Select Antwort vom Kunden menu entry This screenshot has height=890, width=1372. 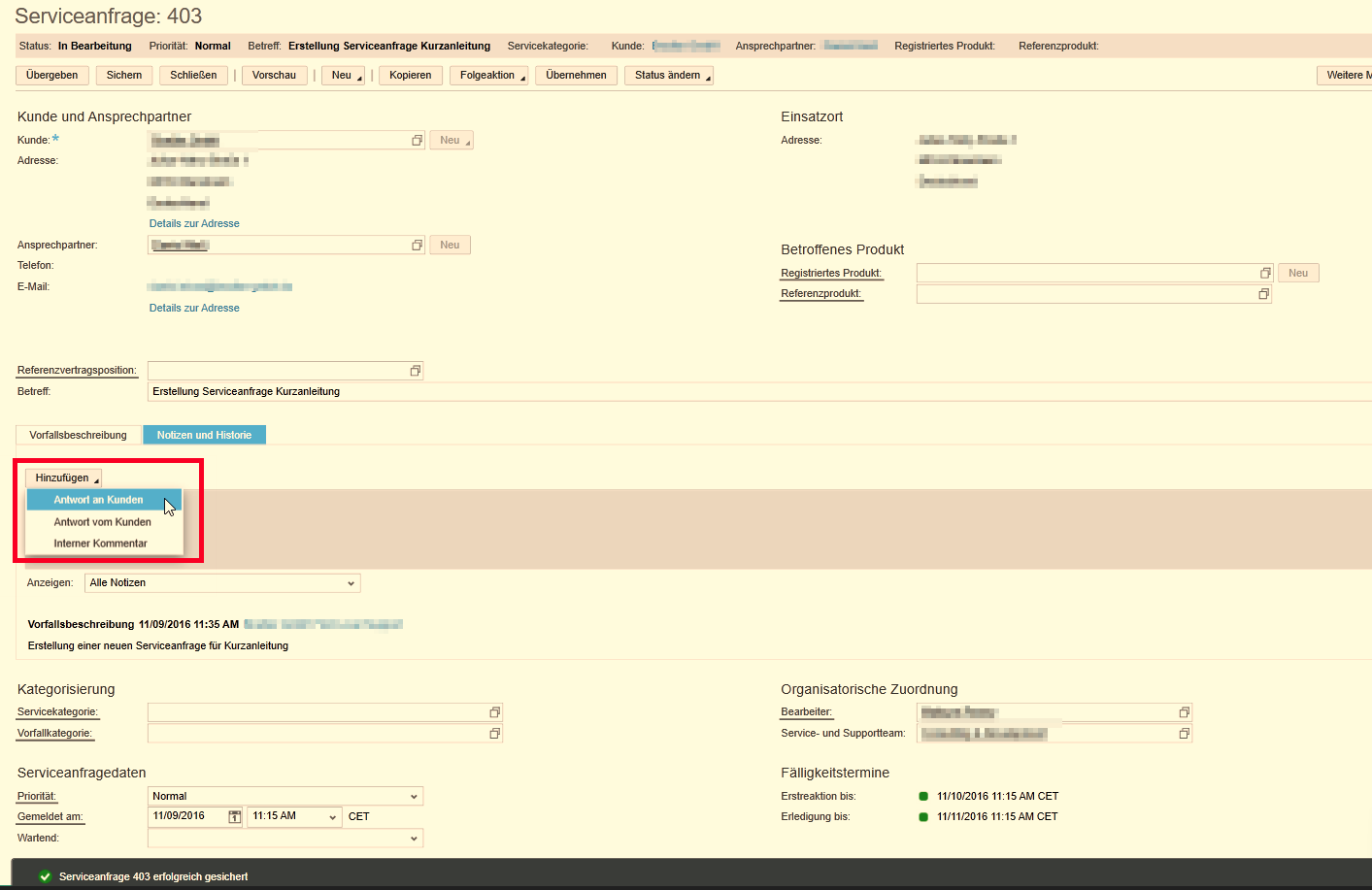(102, 522)
